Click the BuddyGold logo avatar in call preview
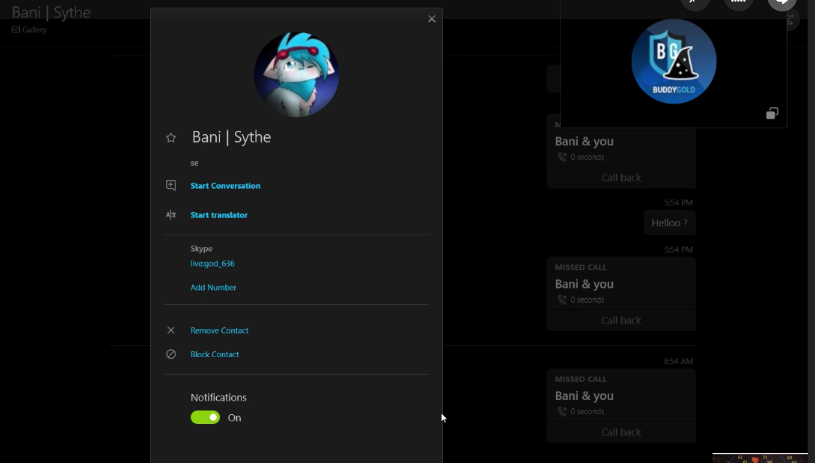This screenshot has height=463, width=815. pyautogui.click(x=674, y=61)
